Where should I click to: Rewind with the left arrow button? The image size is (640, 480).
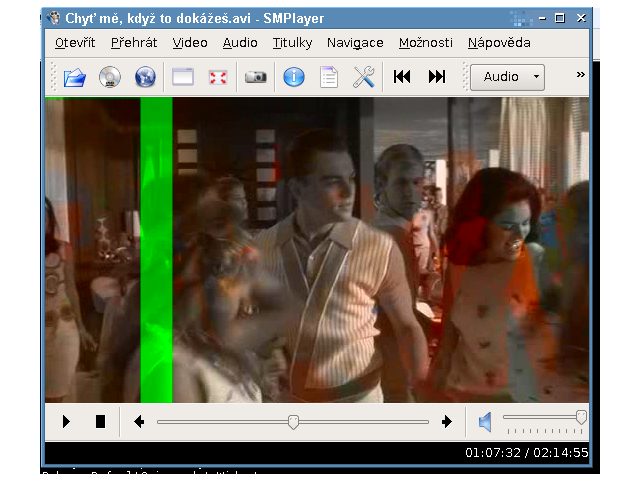point(139,421)
